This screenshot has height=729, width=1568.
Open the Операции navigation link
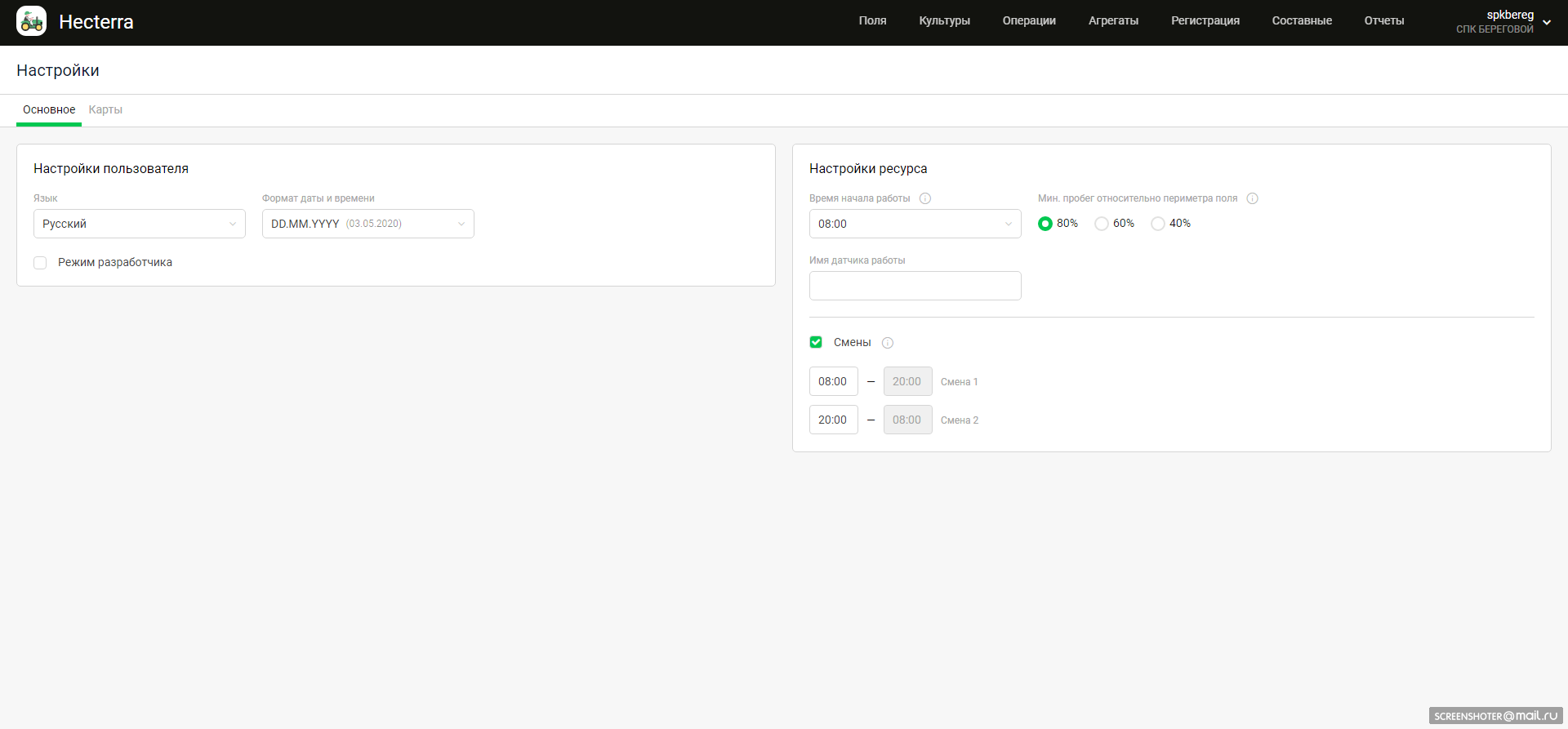[x=1028, y=20]
